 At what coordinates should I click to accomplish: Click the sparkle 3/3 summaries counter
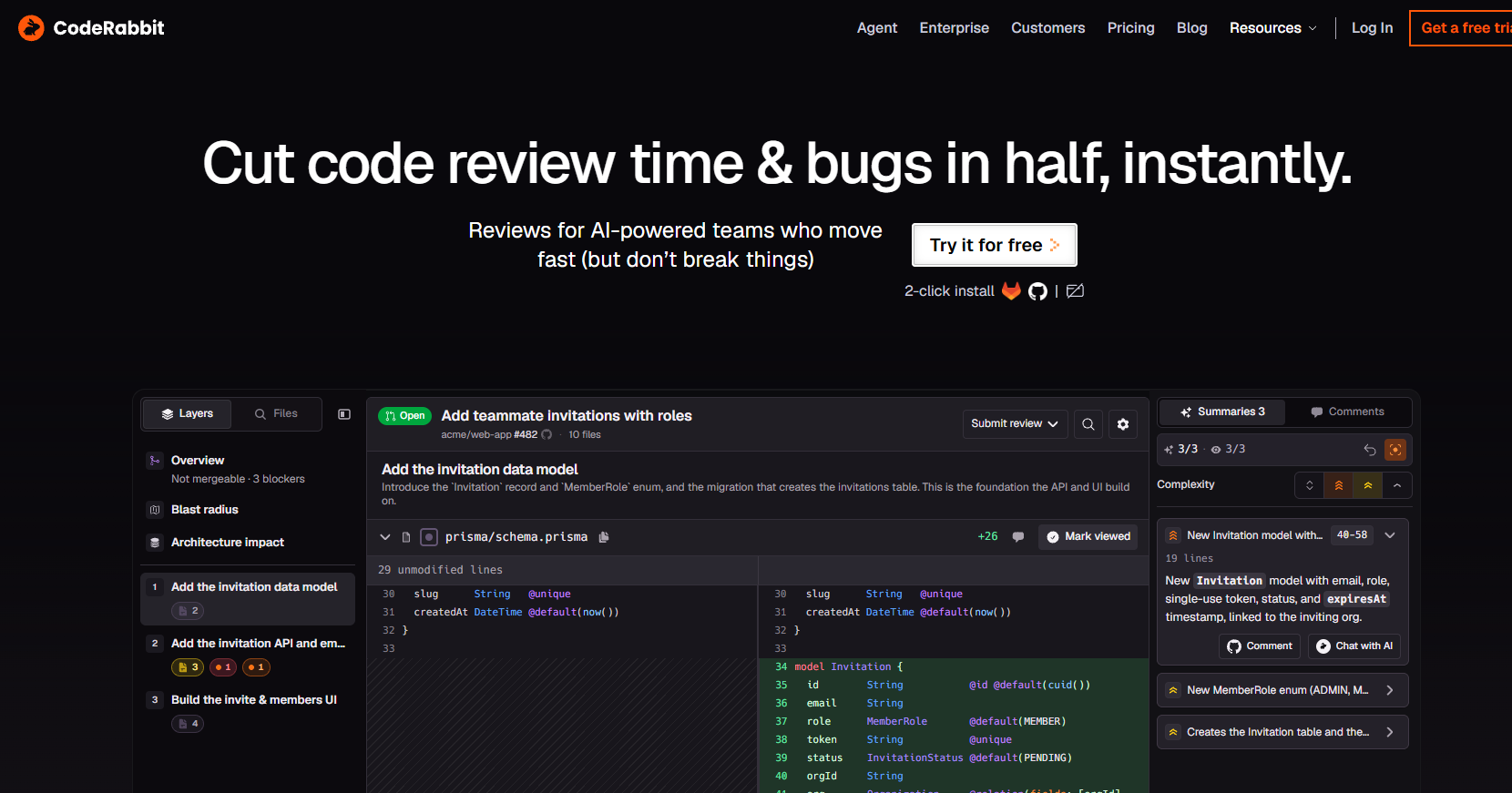[1181, 450]
